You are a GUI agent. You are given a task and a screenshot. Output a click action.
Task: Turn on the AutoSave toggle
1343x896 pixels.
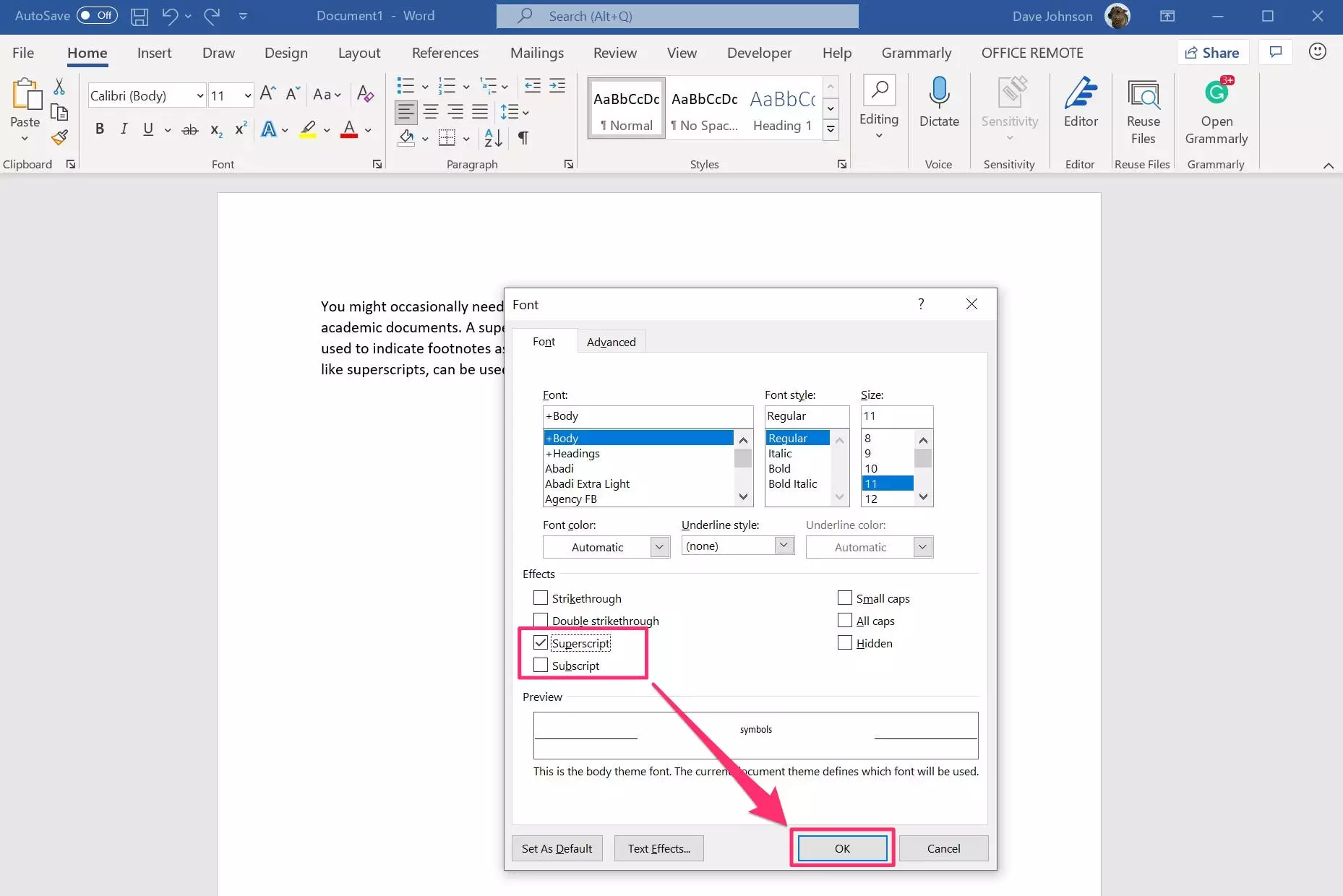point(97,15)
